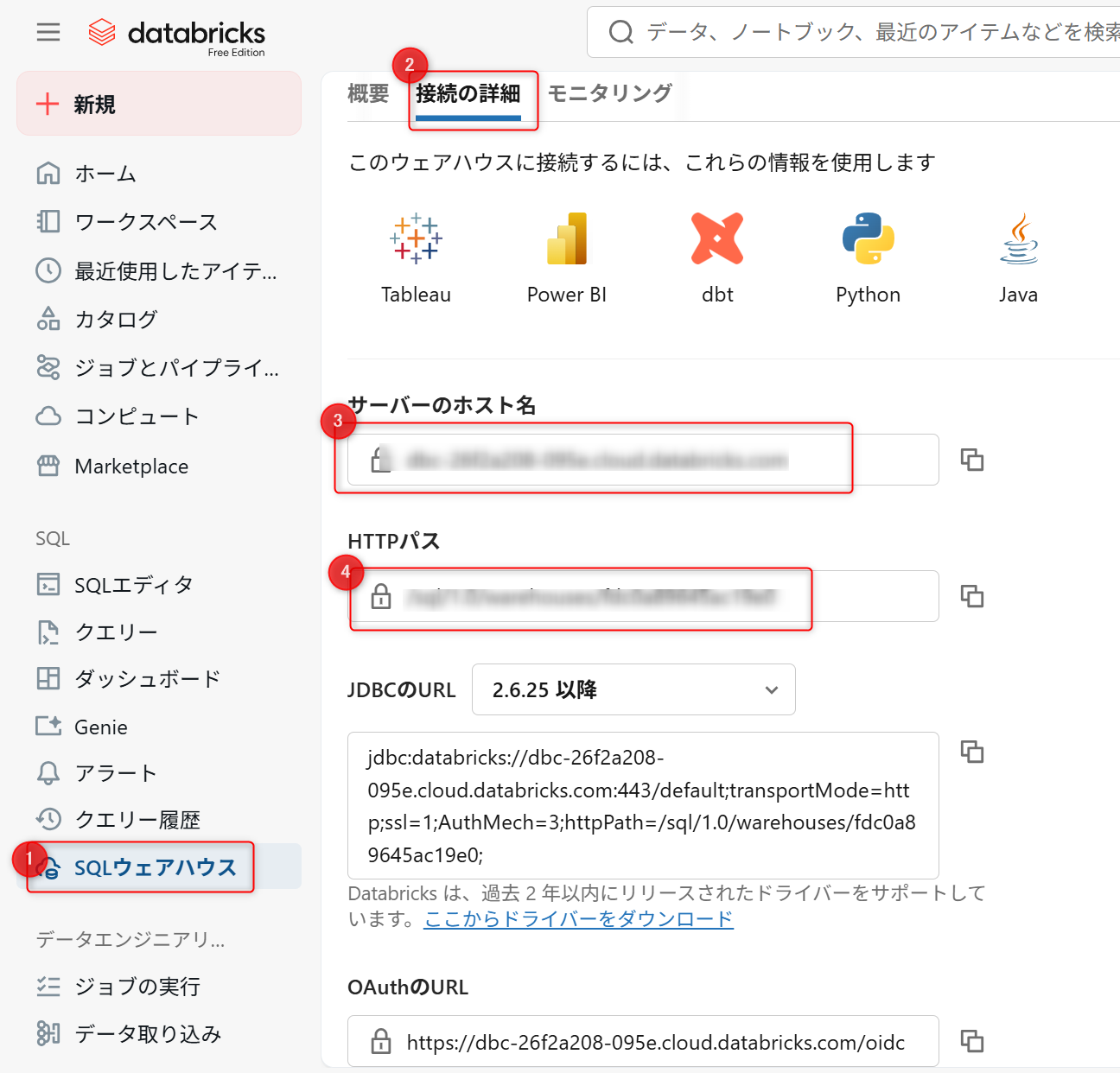Image resolution: width=1120 pixels, height=1073 pixels.
Task: Click the SQL editor icon
Action: click(48, 585)
